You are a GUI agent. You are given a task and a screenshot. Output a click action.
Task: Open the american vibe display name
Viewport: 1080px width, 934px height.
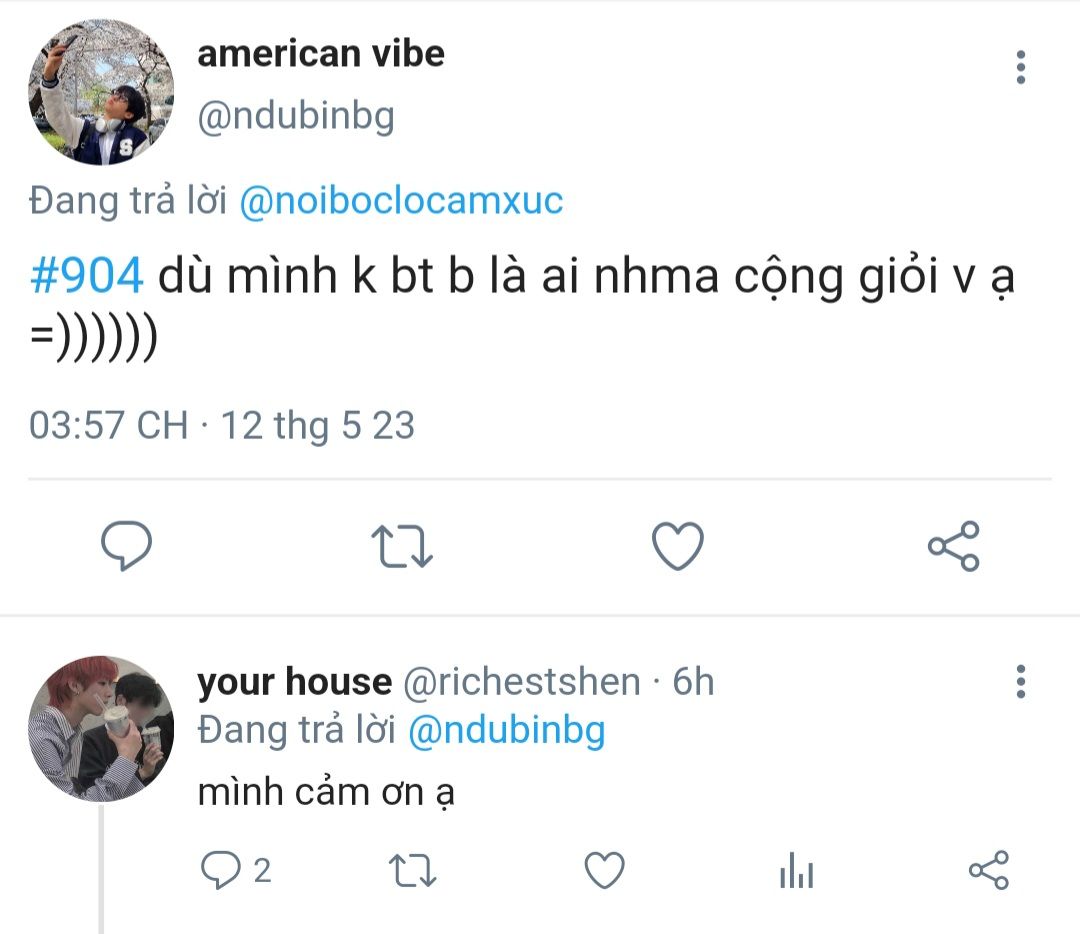[321, 54]
